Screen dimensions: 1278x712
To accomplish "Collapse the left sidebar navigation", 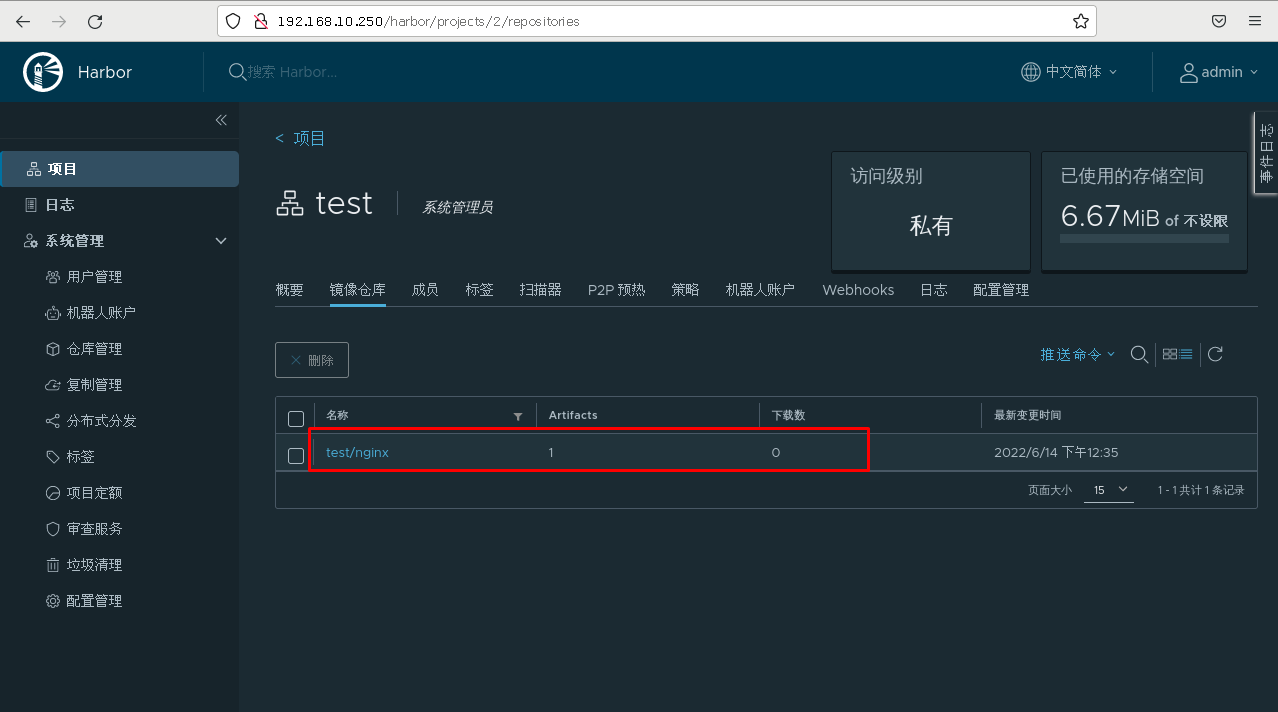I will [x=221, y=120].
